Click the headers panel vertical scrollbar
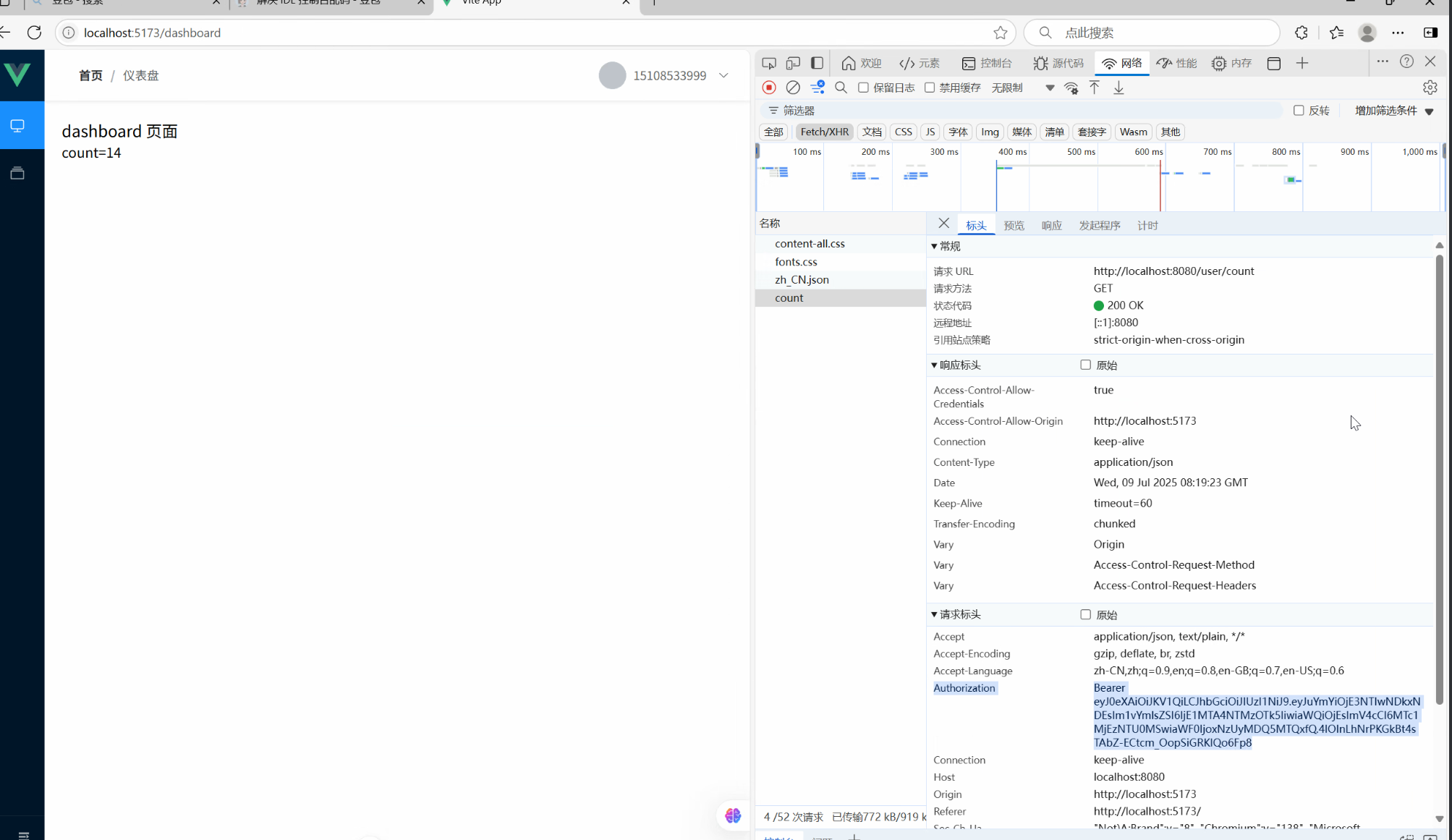 [x=1439, y=479]
